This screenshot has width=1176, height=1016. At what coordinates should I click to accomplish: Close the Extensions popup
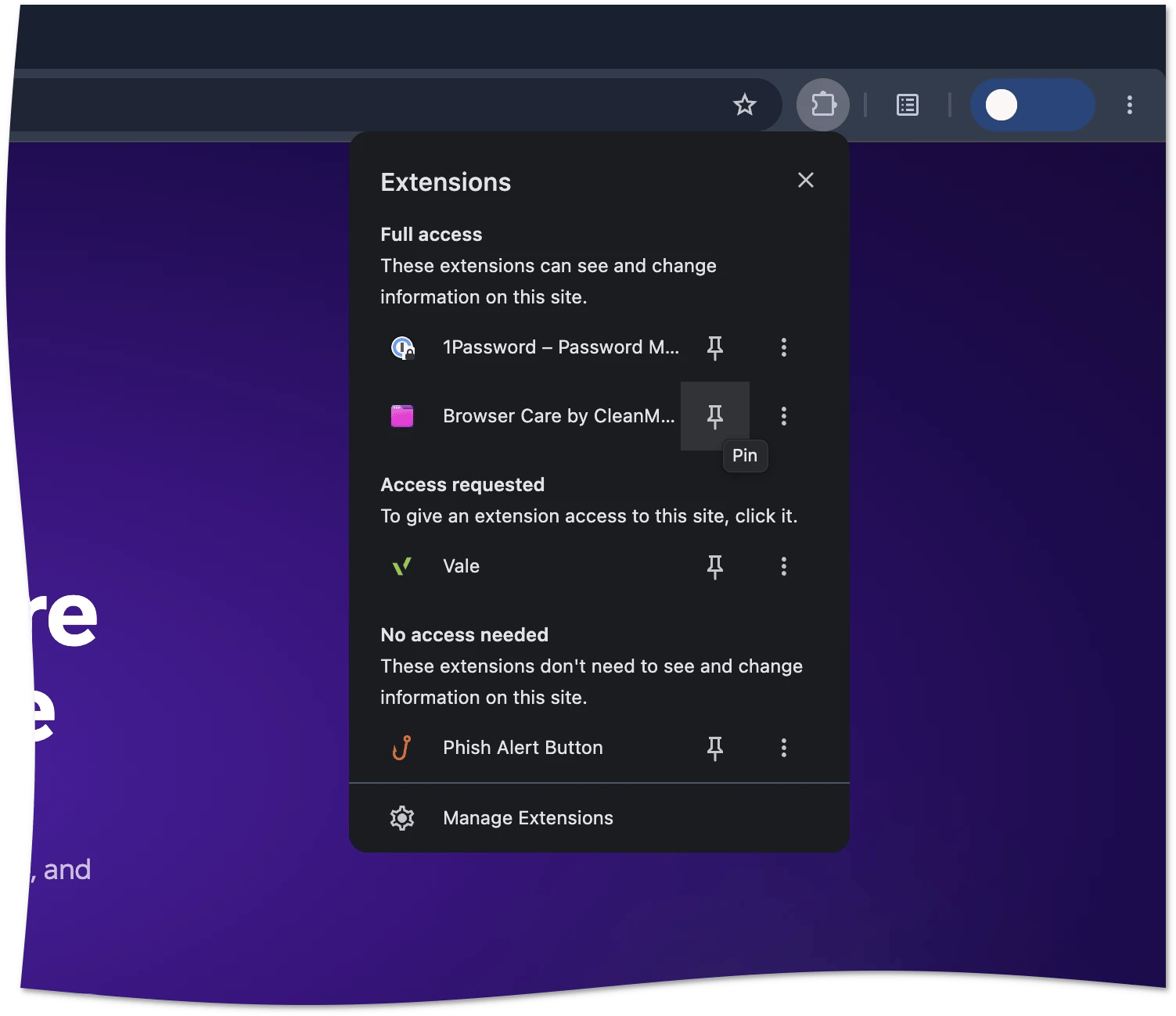(805, 181)
